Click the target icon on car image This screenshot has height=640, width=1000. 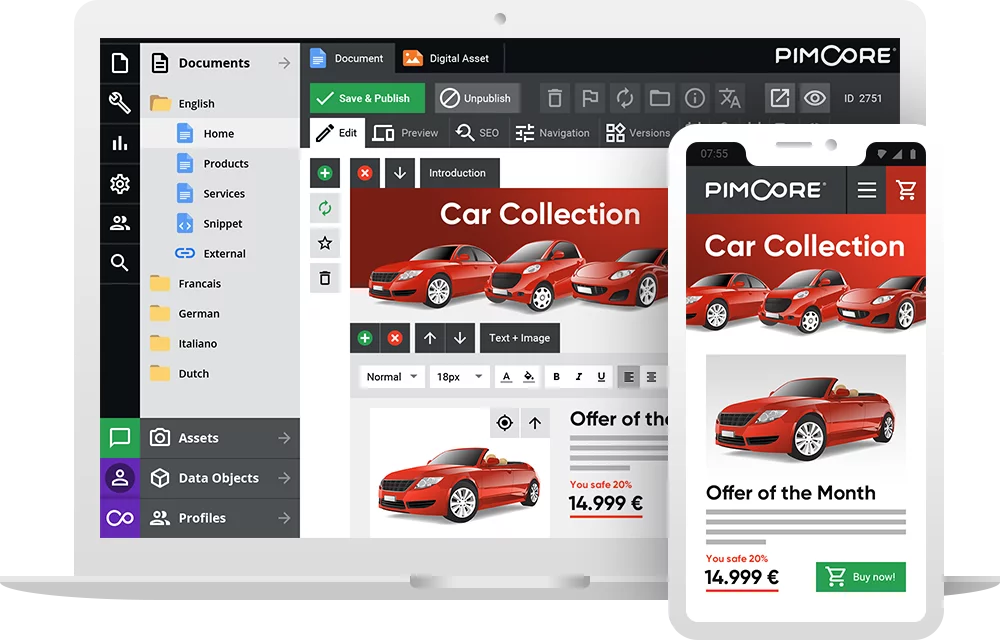pos(504,423)
